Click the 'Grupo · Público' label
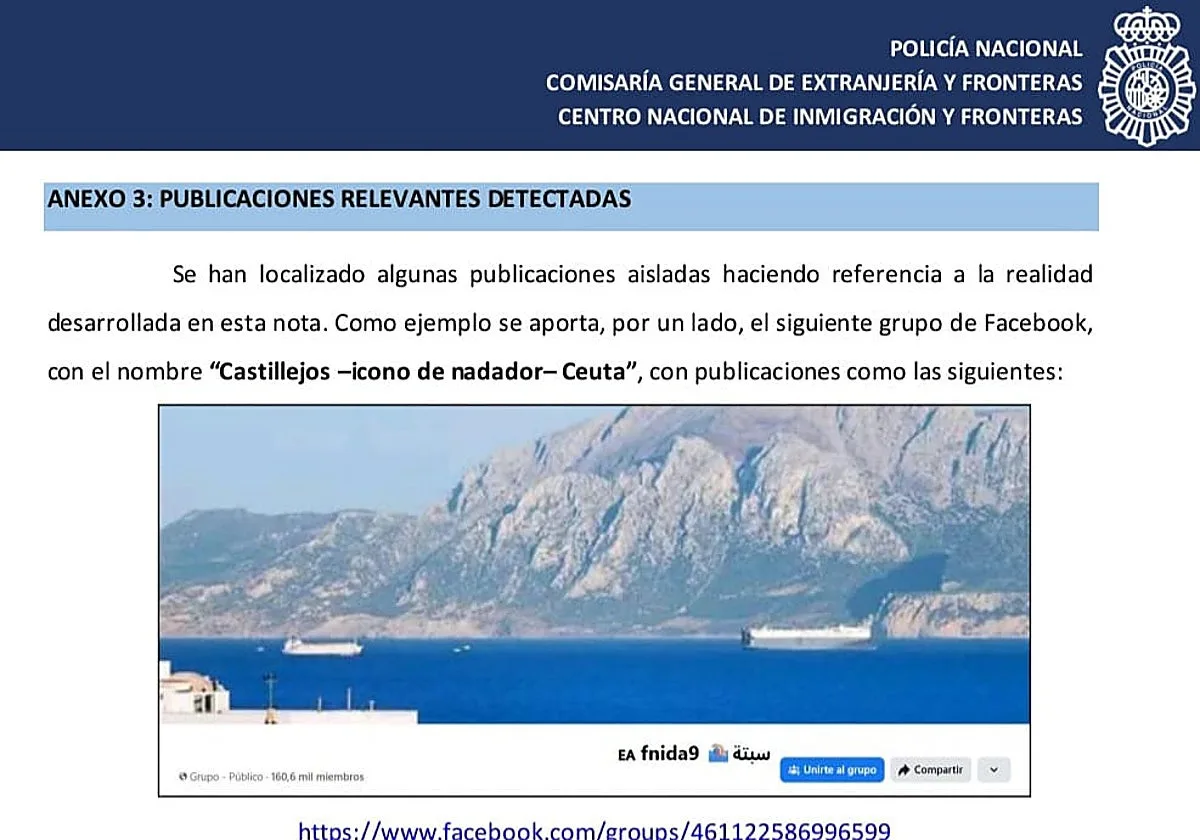 [227, 777]
